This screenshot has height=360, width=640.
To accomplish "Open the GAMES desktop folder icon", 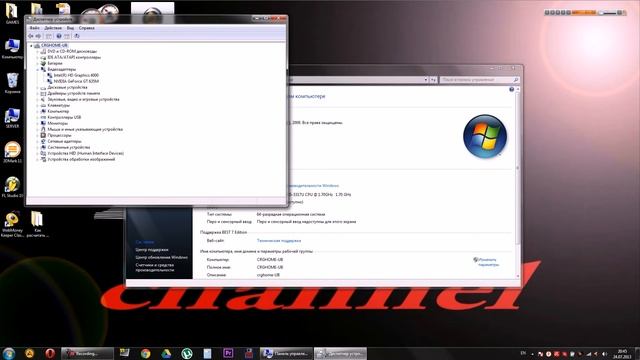I will [12, 13].
